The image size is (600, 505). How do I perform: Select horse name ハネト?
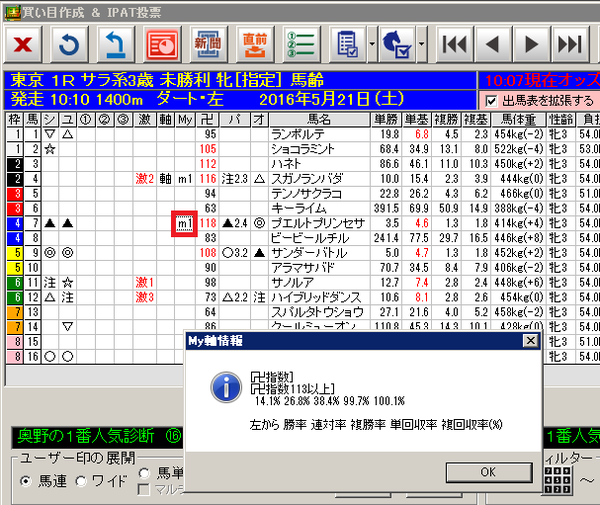tap(286, 164)
